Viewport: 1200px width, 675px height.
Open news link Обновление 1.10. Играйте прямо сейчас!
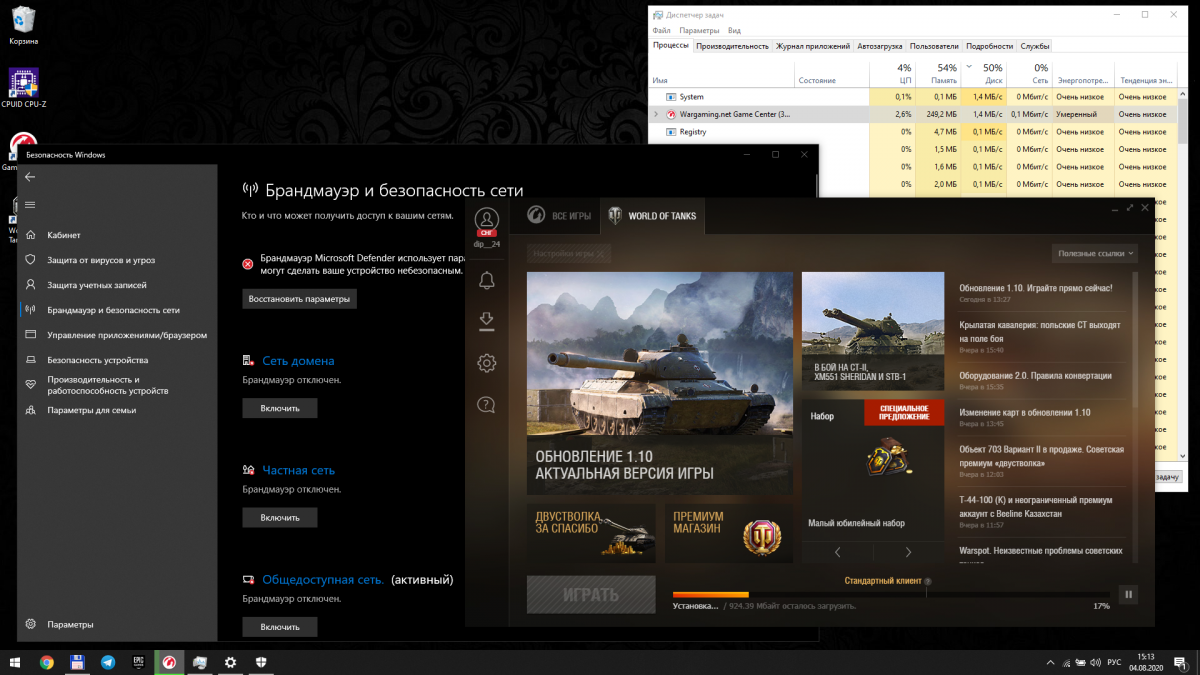coord(1035,288)
